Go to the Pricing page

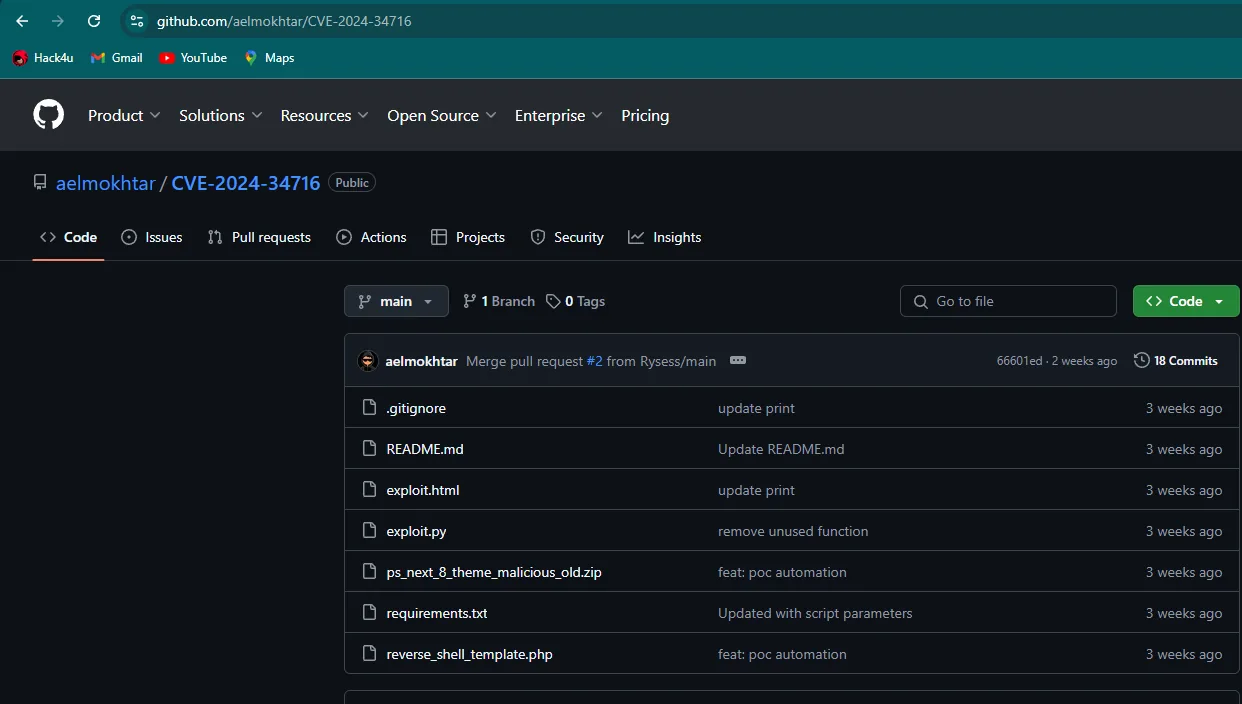[645, 115]
